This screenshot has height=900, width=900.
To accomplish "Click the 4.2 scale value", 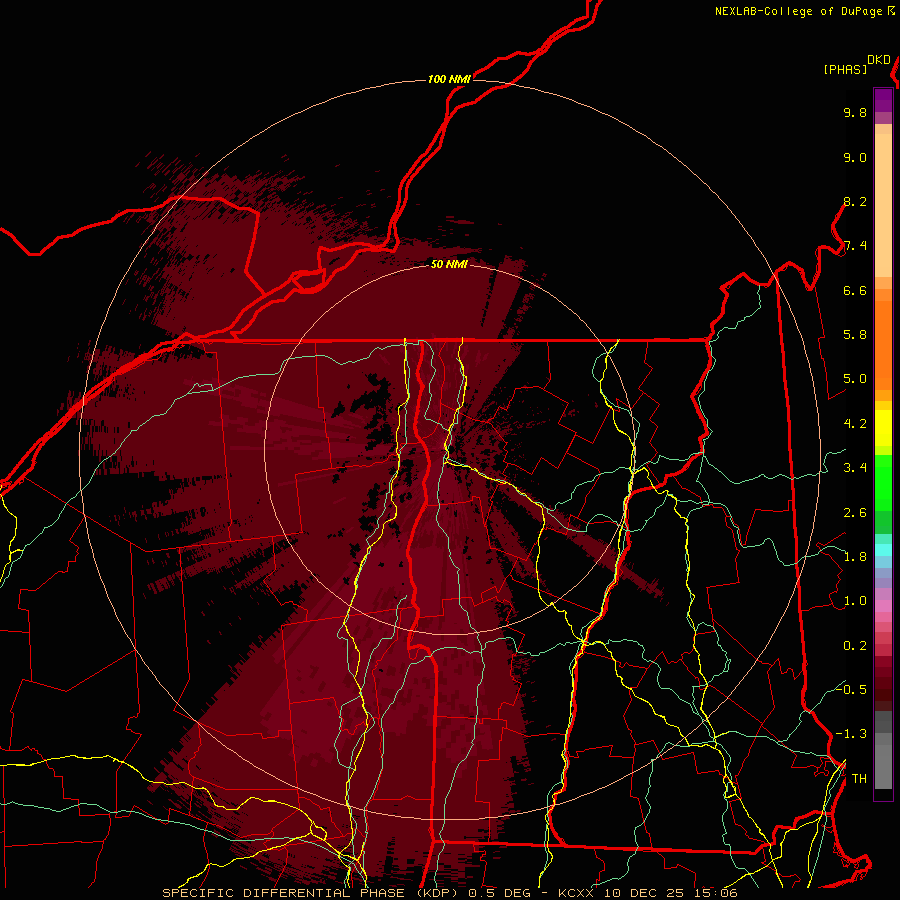I will coord(855,424).
